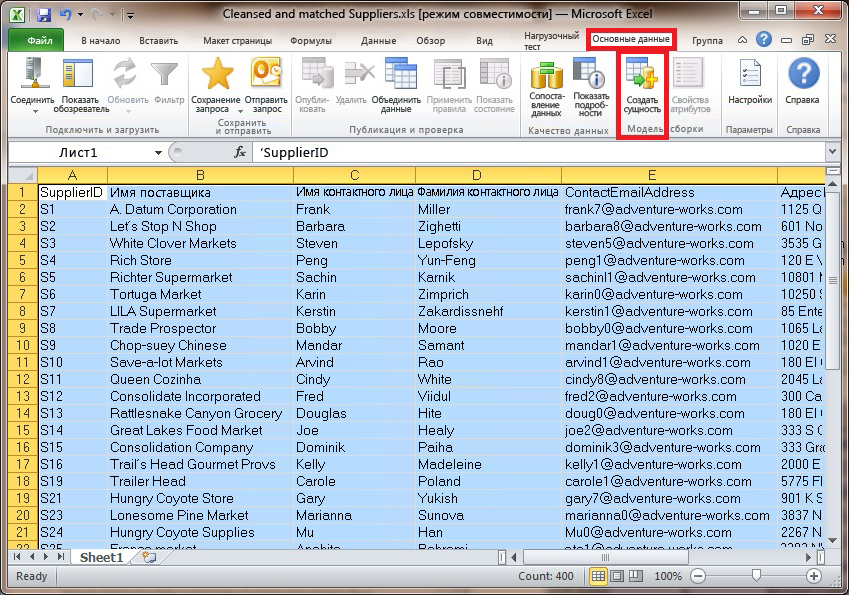
Task: Click Показать подробности icon
Action: (x=589, y=73)
